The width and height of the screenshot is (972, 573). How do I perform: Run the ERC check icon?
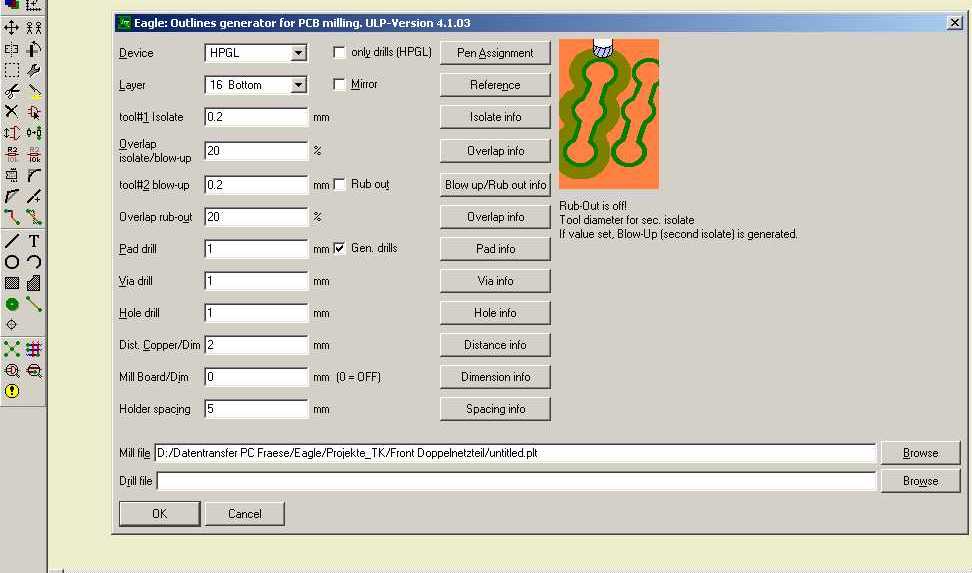11,370
